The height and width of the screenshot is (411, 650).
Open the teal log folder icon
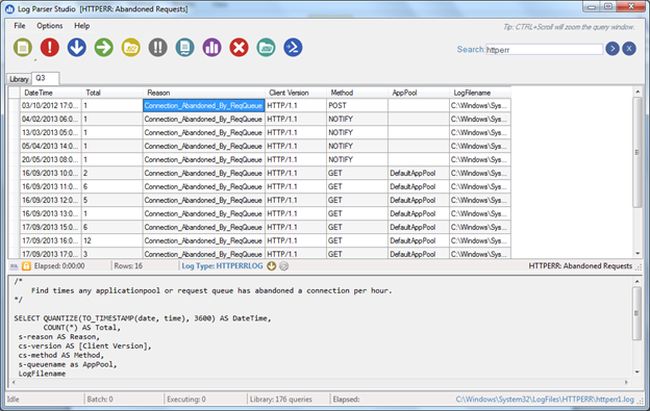[x=266, y=47]
